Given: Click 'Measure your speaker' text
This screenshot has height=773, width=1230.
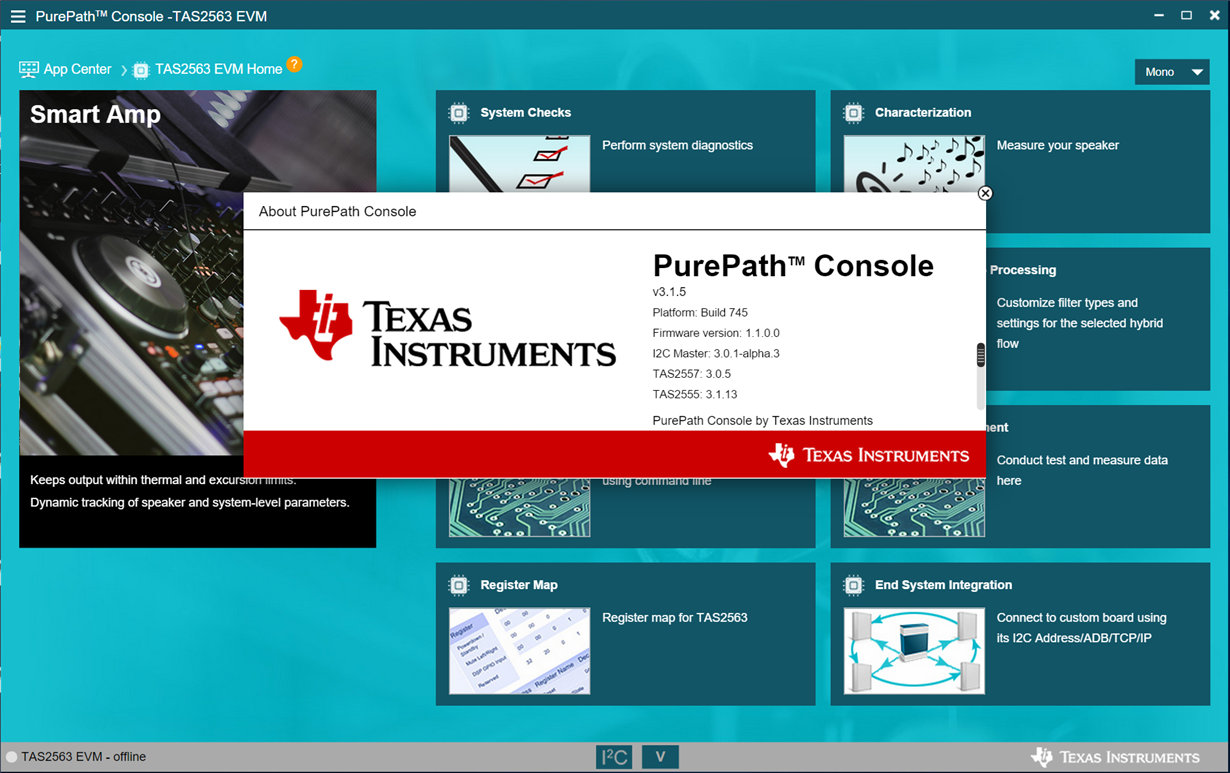Looking at the screenshot, I should click(x=1058, y=145).
